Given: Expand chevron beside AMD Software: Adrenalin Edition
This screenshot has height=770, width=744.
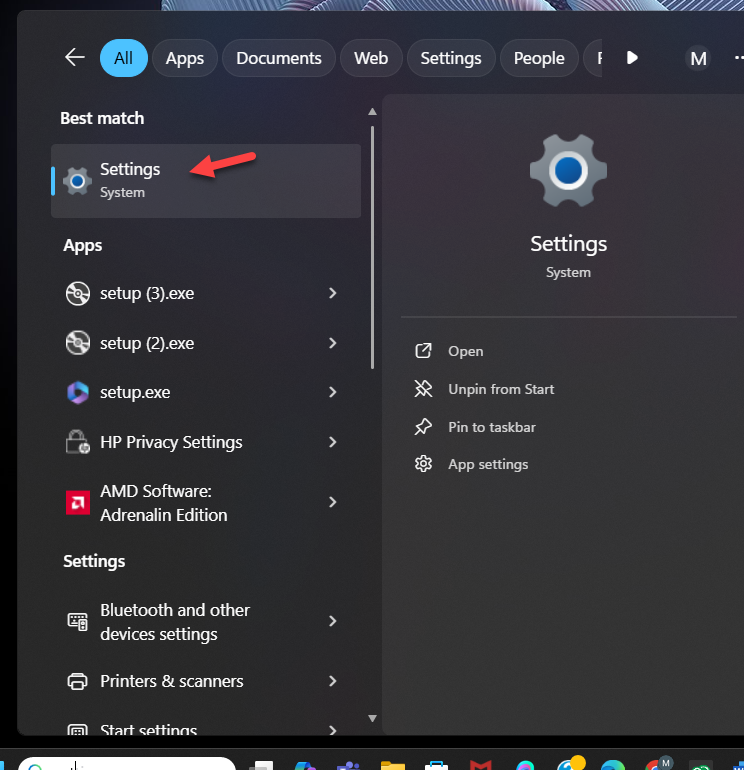Looking at the screenshot, I should pyautogui.click(x=333, y=503).
